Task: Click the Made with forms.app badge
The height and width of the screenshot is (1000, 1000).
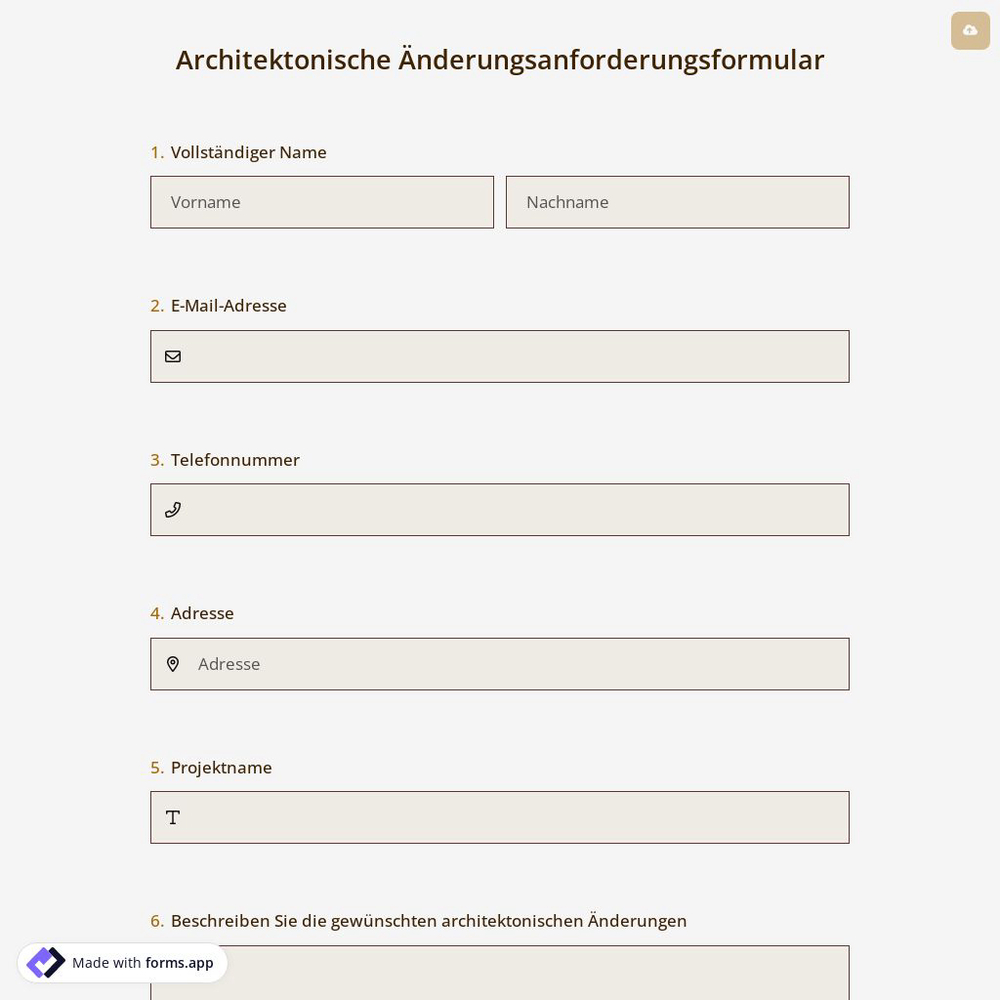Action: pyautogui.click(x=122, y=962)
